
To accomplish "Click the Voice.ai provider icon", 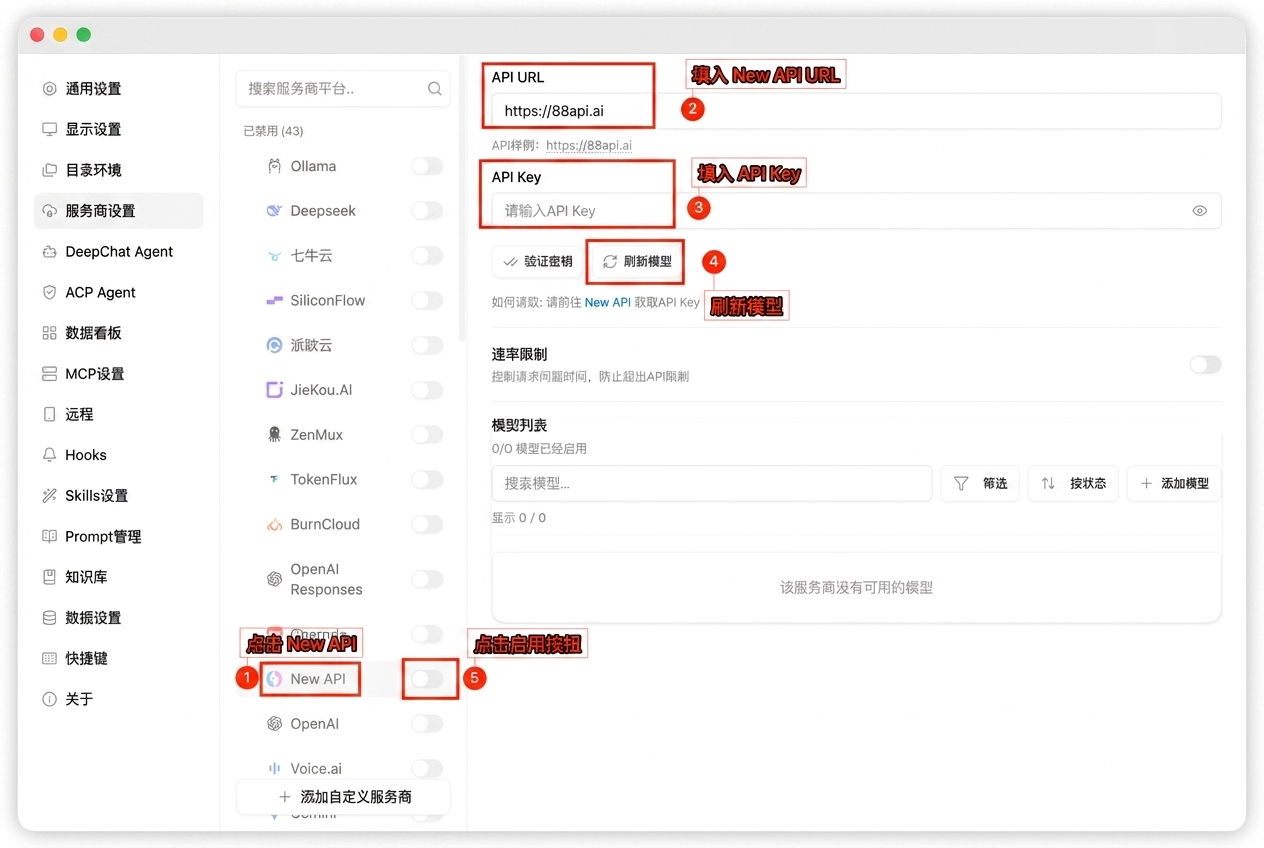I will 274,768.
